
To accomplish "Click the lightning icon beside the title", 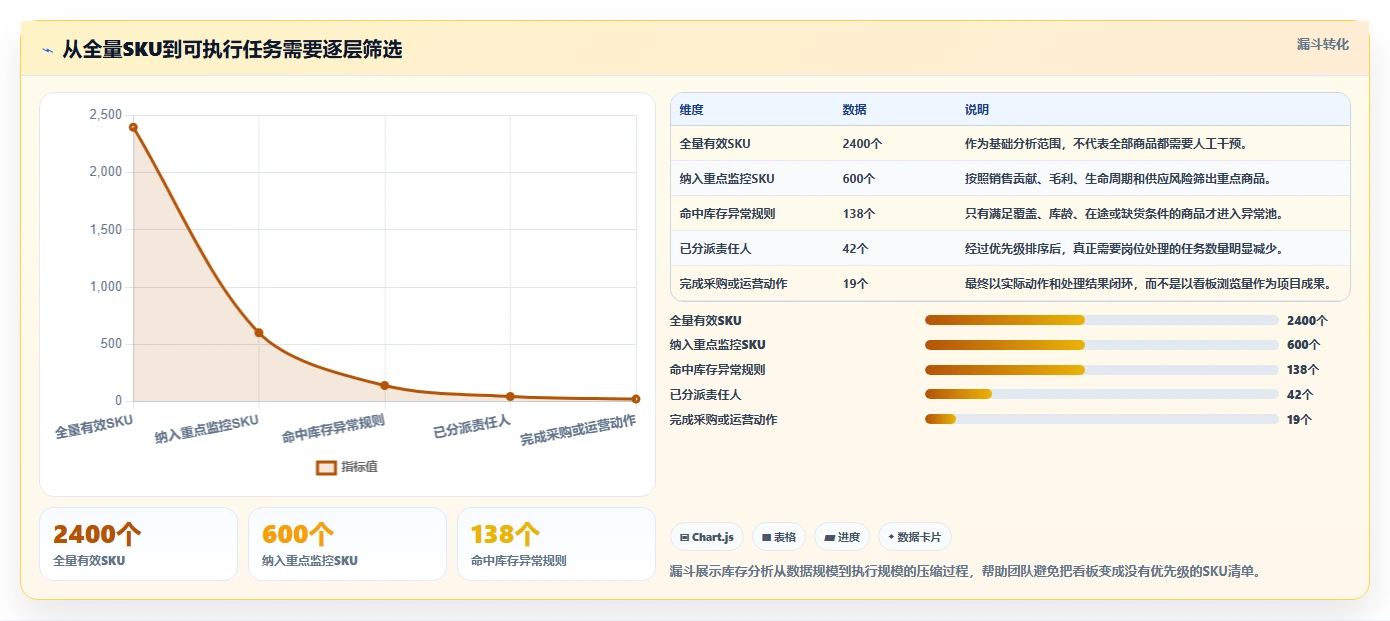I will click(47, 50).
